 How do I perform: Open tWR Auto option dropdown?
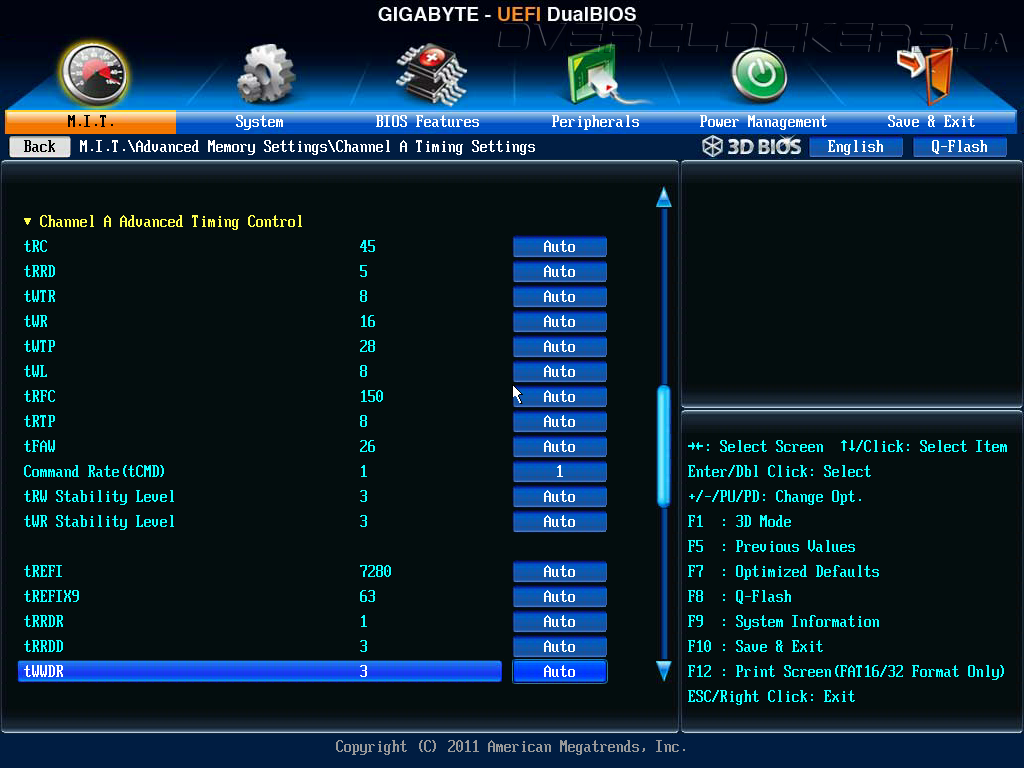pos(560,322)
